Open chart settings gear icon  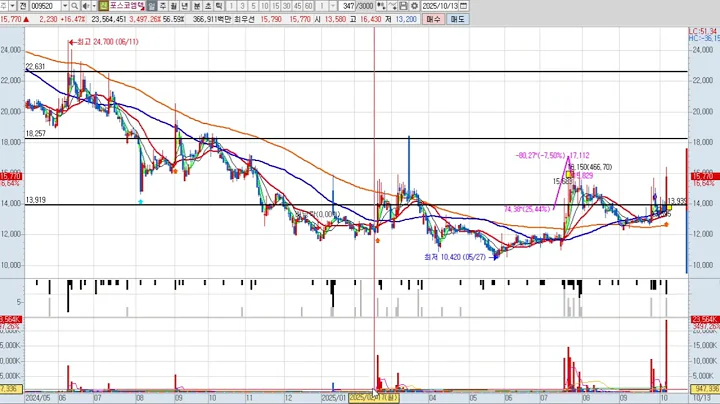coord(414,6)
